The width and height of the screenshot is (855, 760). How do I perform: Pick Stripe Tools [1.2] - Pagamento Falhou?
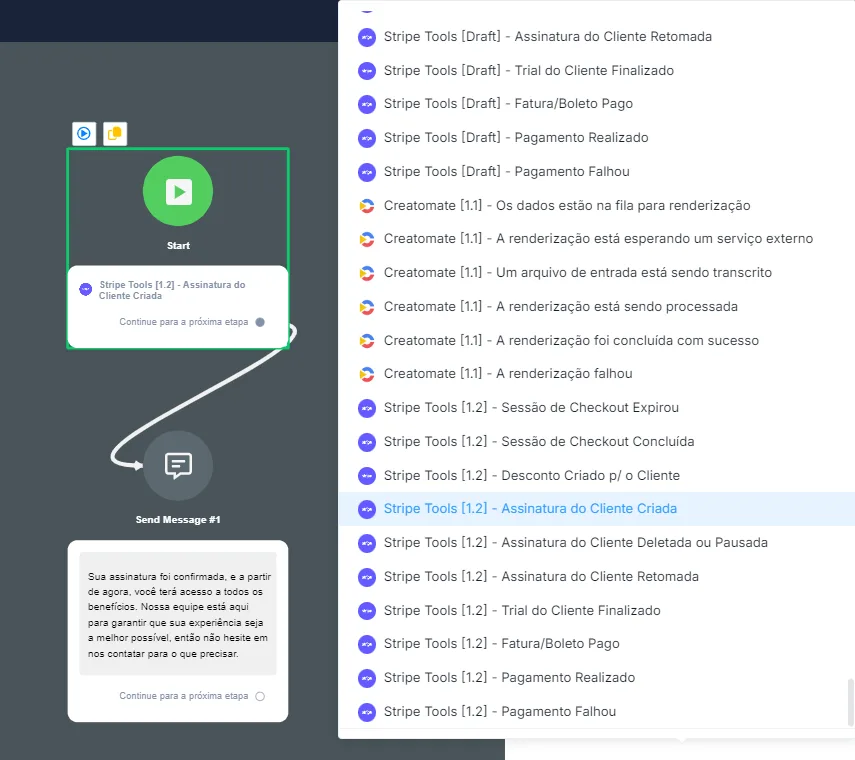tap(597, 711)
